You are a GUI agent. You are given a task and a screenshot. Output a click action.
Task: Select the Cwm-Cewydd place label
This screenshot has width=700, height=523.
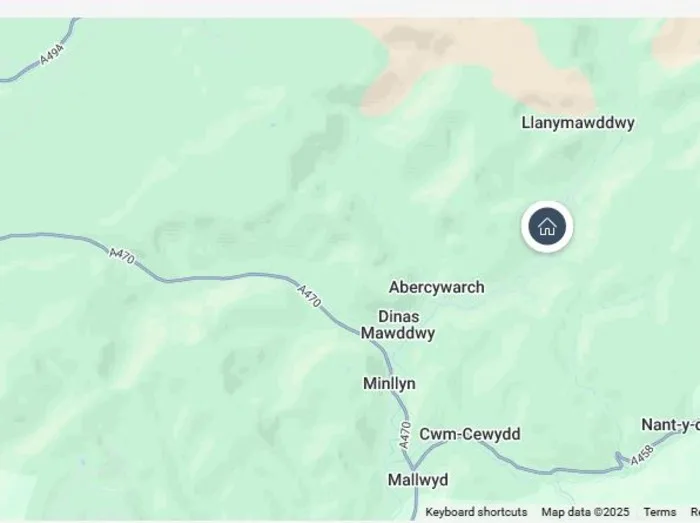coord(470,434)
